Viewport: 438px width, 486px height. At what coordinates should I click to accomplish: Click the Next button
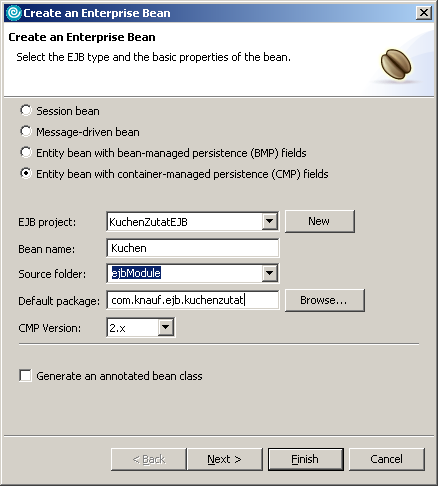(x=225, y=459)
